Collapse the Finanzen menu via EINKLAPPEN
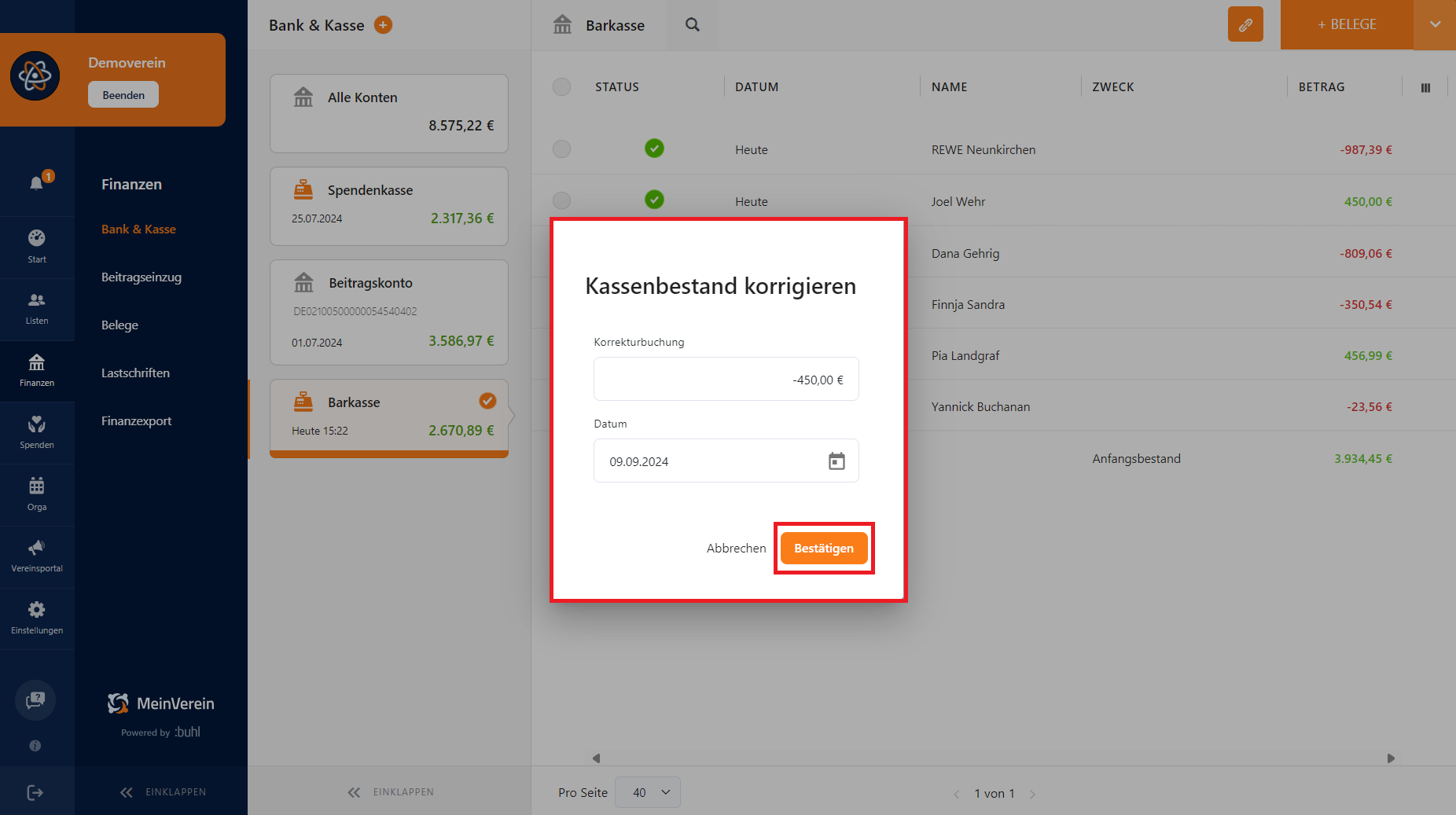The width and height of the screenshot is (1456, 815). point(163,792)
